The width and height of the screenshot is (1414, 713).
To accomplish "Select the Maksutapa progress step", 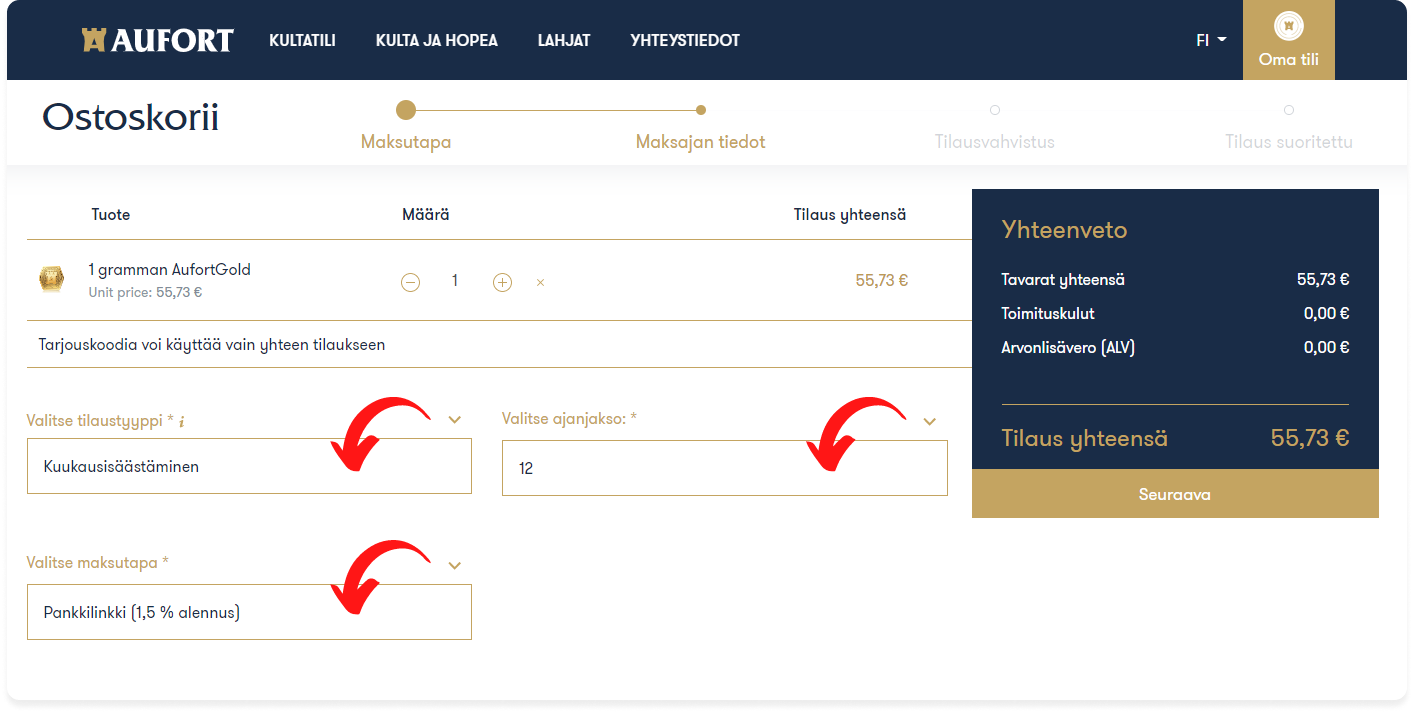I will pos(405,110).
